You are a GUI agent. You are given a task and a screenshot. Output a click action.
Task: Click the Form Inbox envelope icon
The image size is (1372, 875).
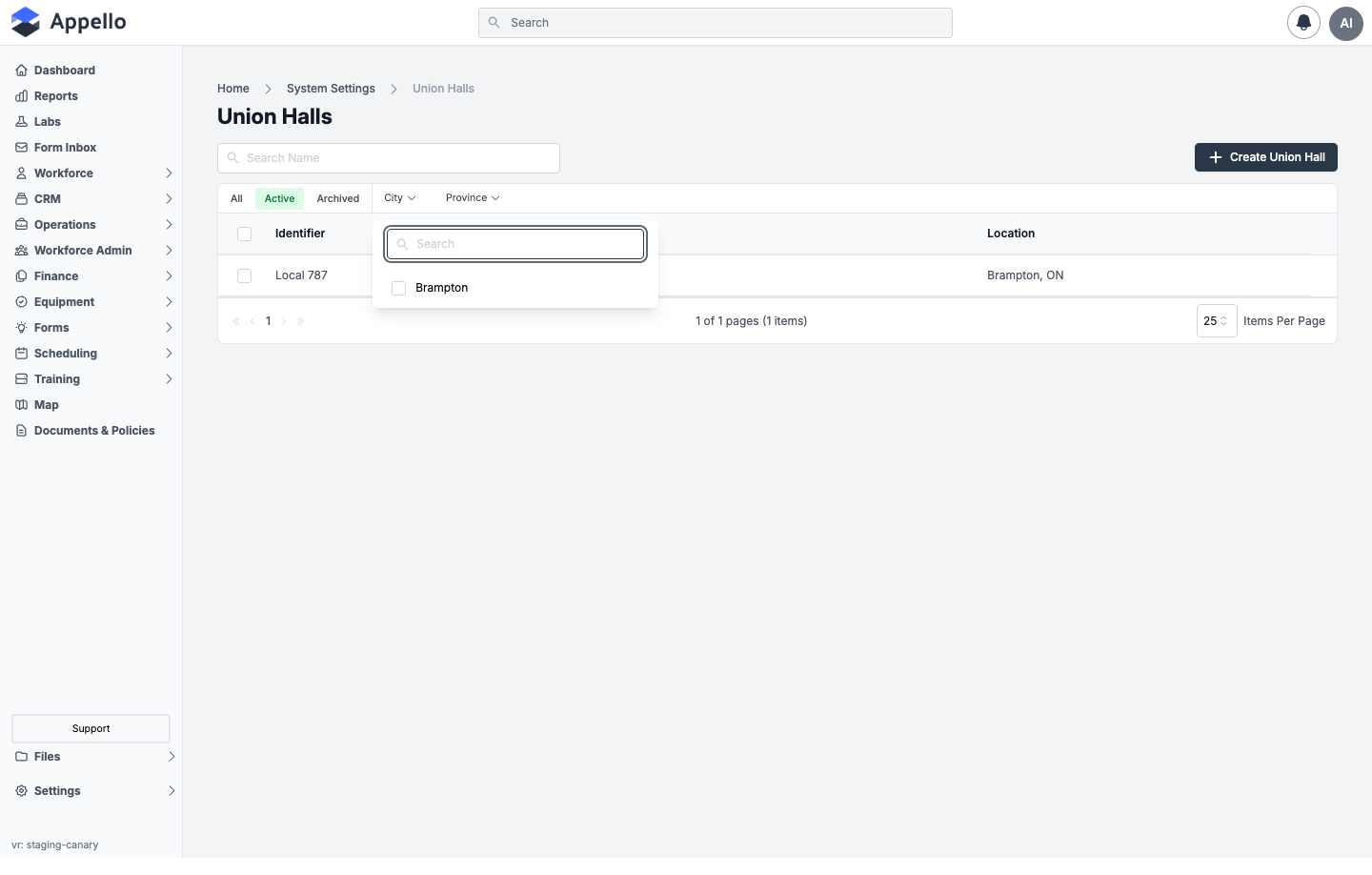pos(21,148)
